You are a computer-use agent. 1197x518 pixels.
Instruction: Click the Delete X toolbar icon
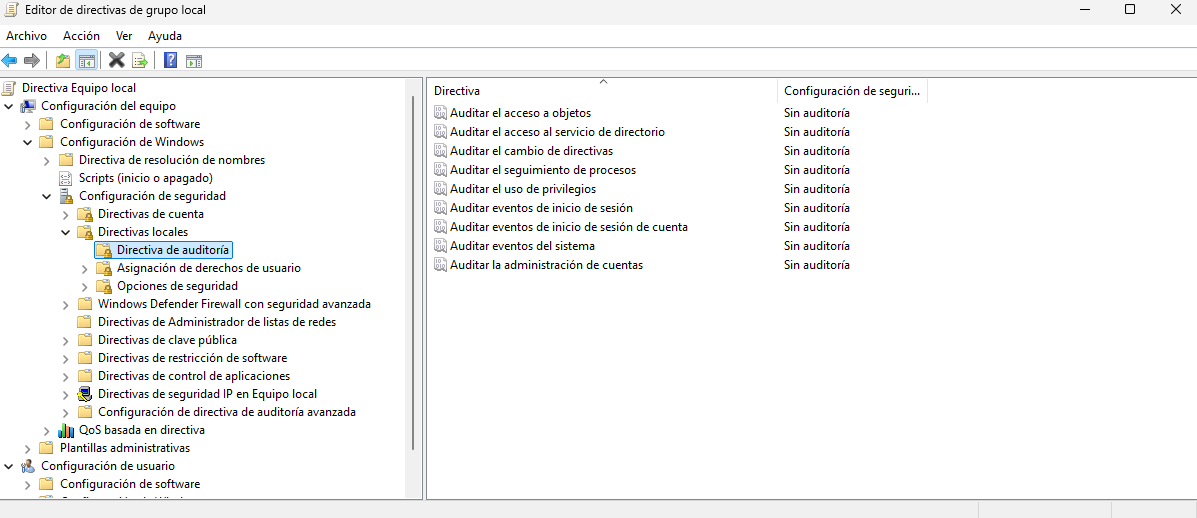(x=117, y=60)
